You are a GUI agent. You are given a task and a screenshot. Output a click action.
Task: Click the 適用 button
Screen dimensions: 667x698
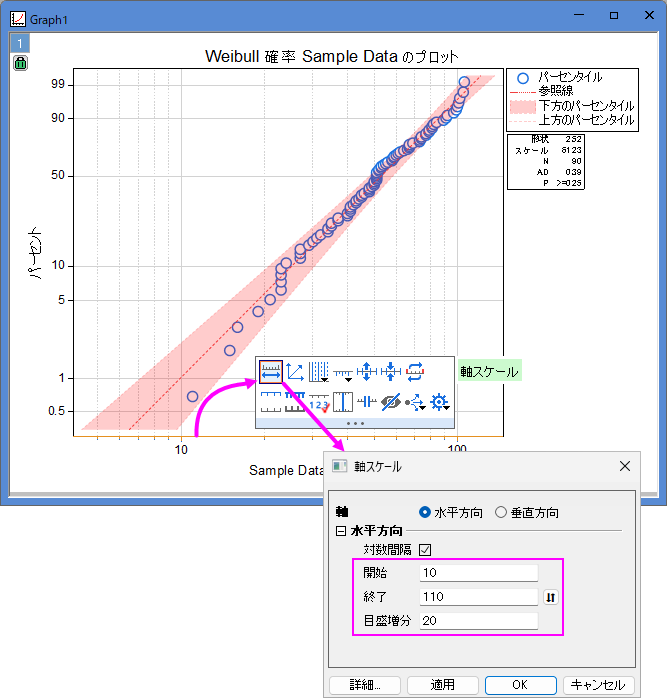pos(443,685)
